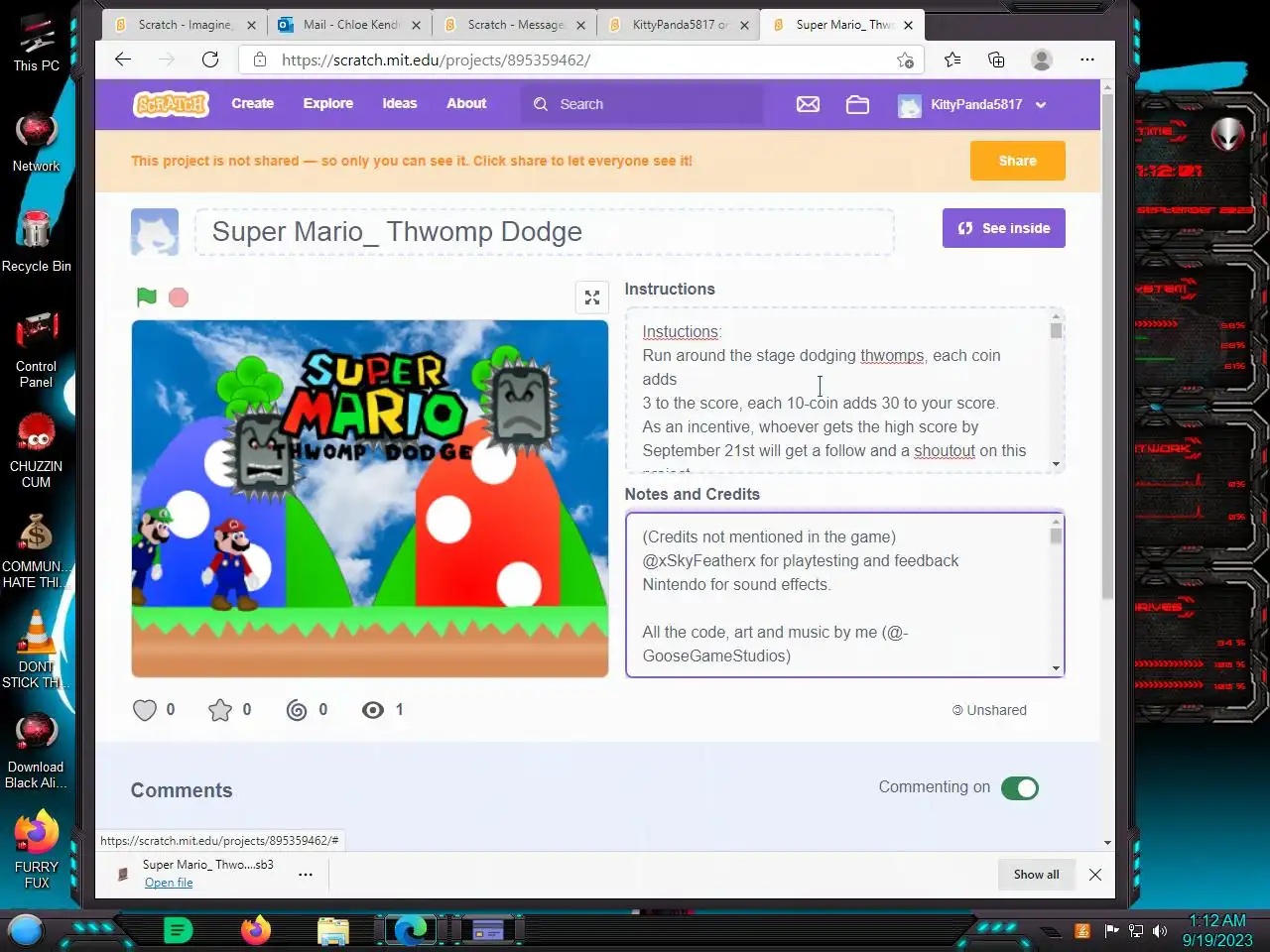Open the browser settings ellipsis menu
Viewport: 1270px width, 952px height.
pos(1087,59)
